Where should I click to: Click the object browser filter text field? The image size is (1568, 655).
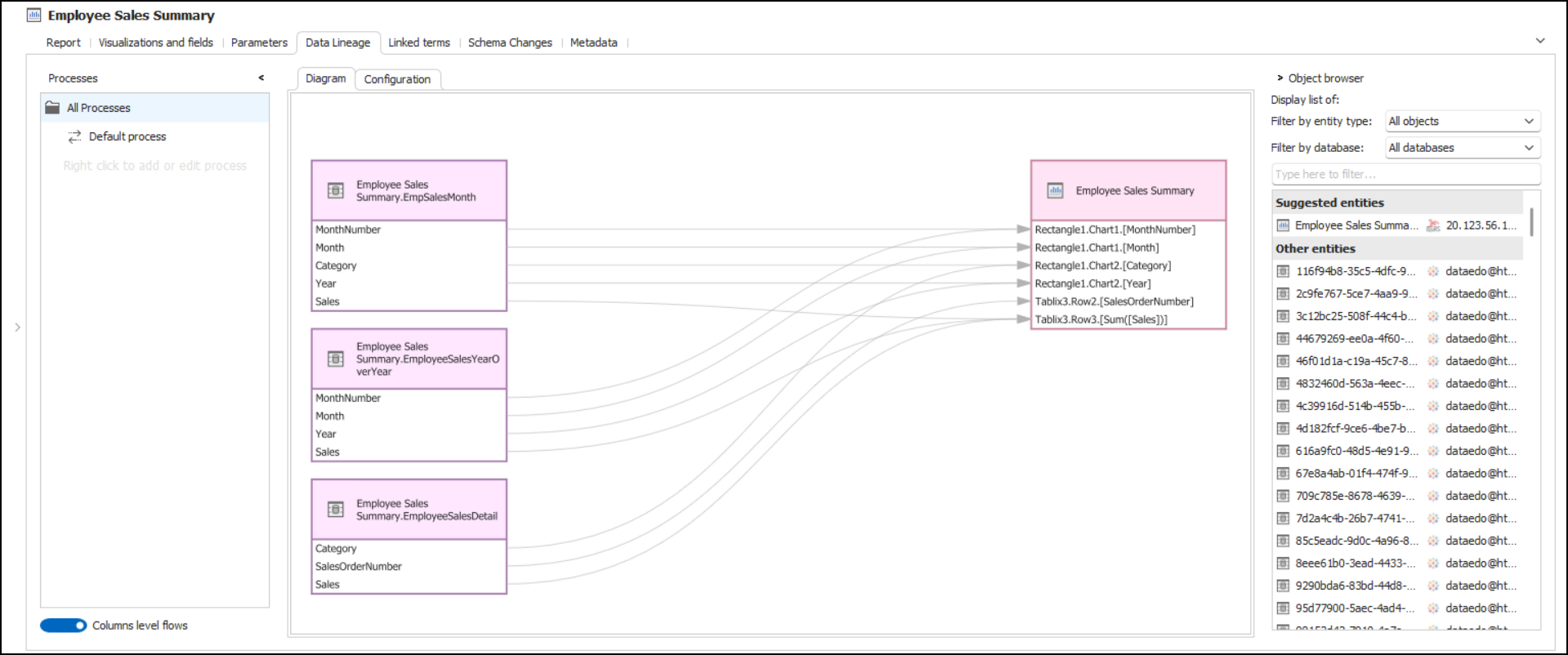coord(1405,174)
